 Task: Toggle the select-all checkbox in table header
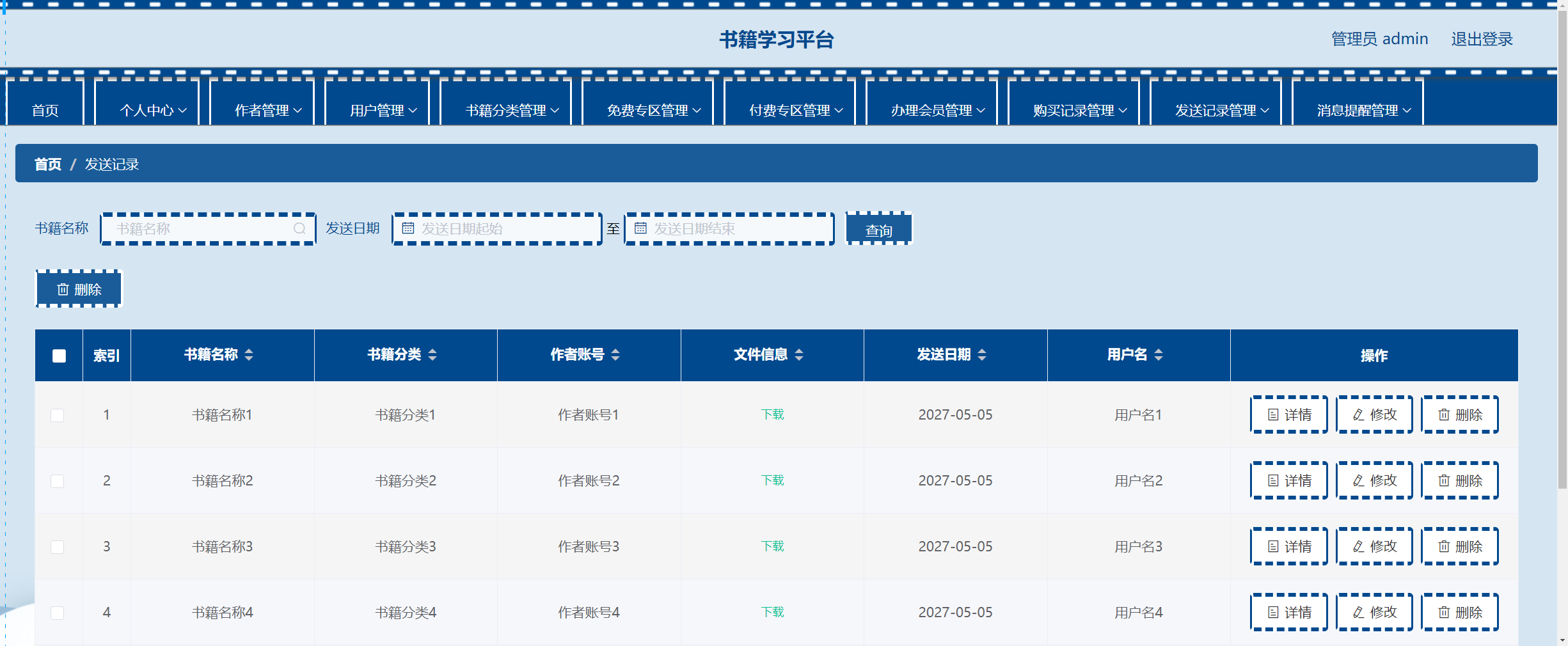tap(58, 355)
